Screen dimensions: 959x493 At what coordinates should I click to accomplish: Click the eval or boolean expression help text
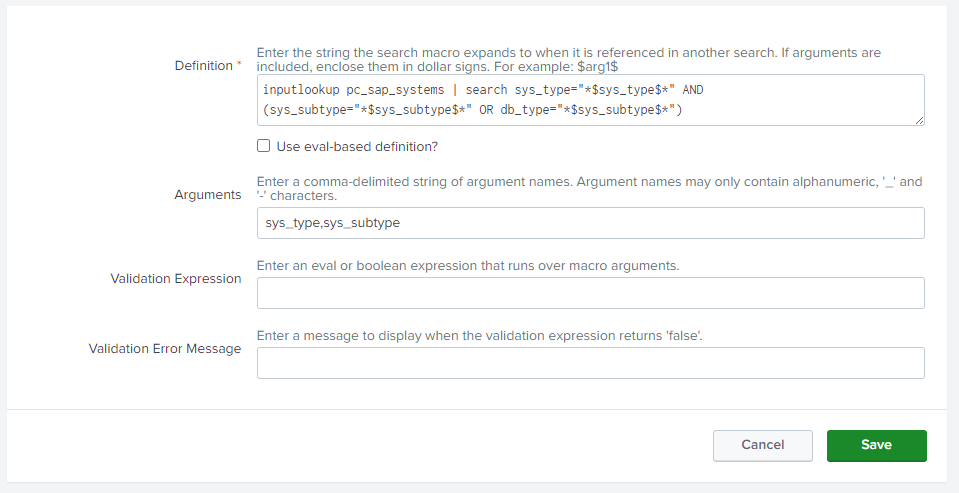click(x=468, y=266)
